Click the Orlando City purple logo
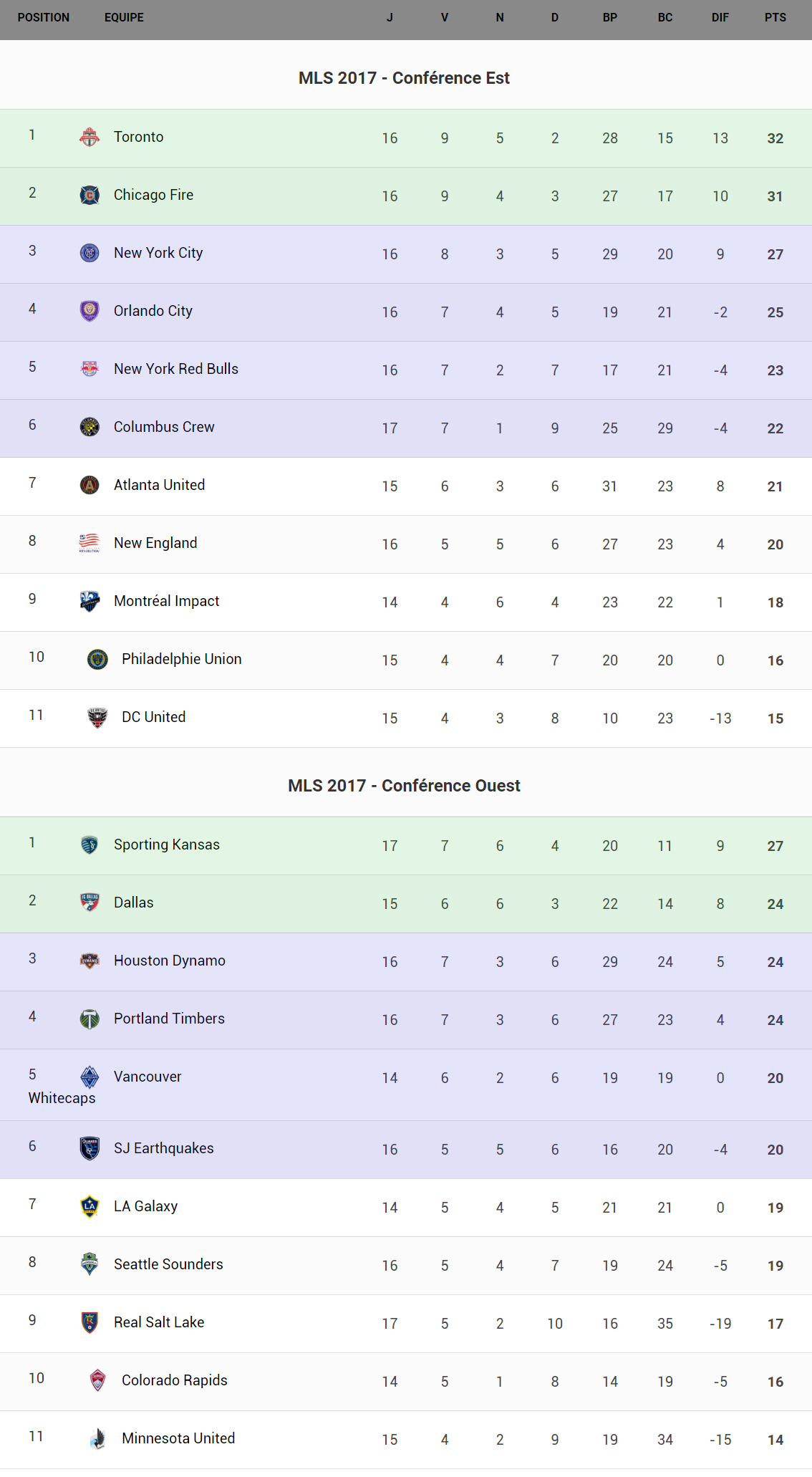 90,311
